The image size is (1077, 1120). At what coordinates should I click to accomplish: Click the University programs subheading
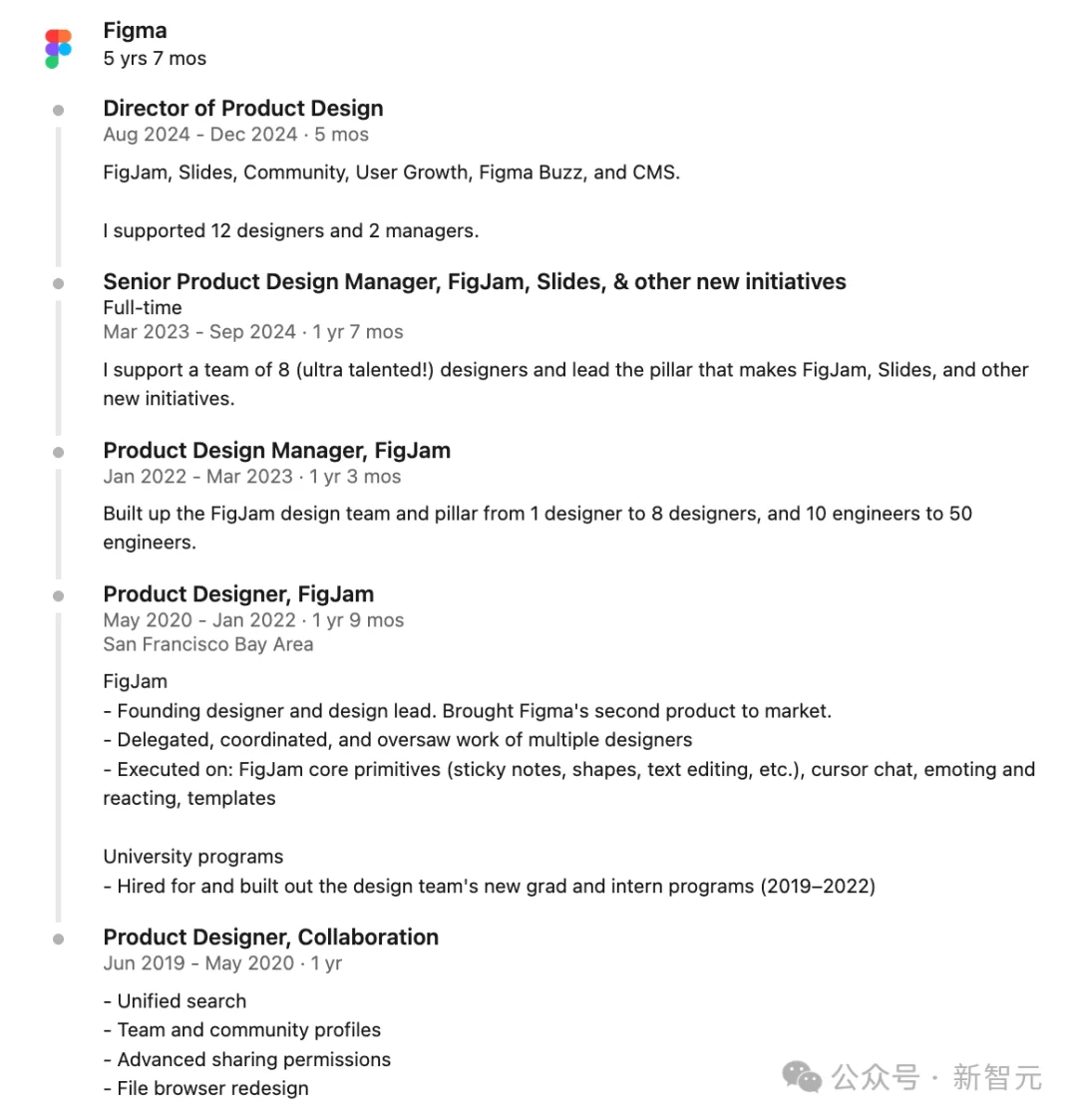(192, 857)
